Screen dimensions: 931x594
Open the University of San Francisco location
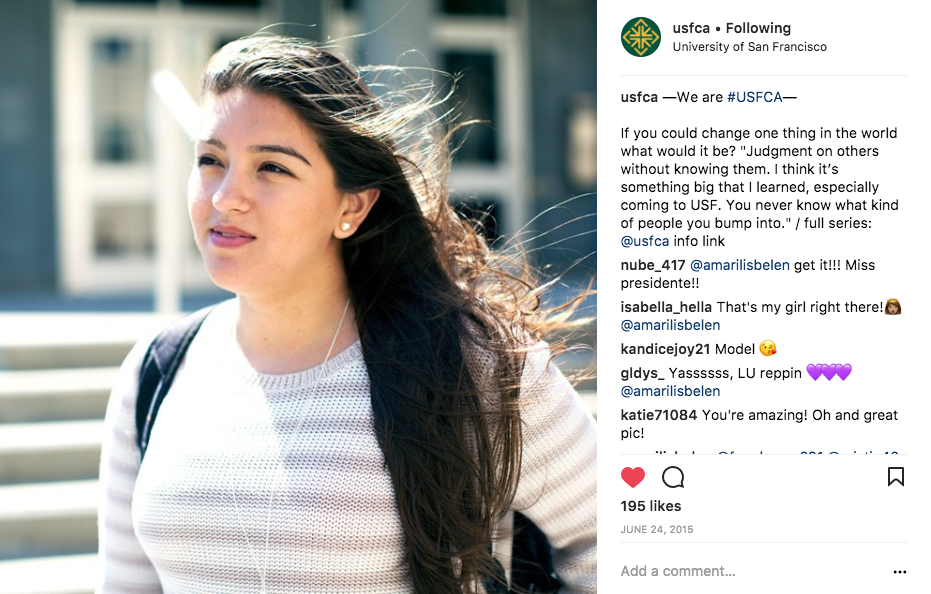(749, 47)
